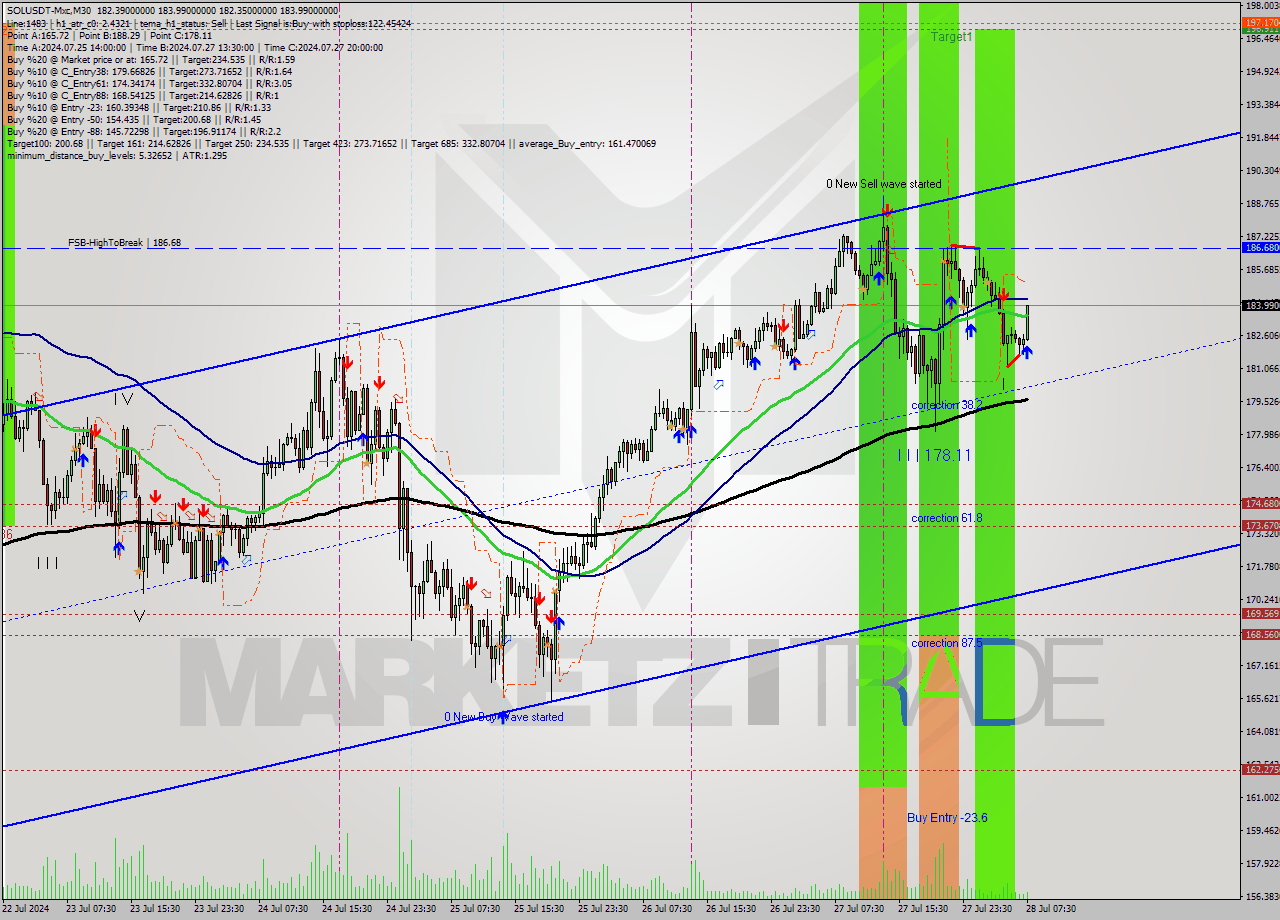Screen dimensions: 1280x920
Task: Click the 'Buy %10 @ C_Entry38: 179.66826' line
Action: click(x=150, y=71)
